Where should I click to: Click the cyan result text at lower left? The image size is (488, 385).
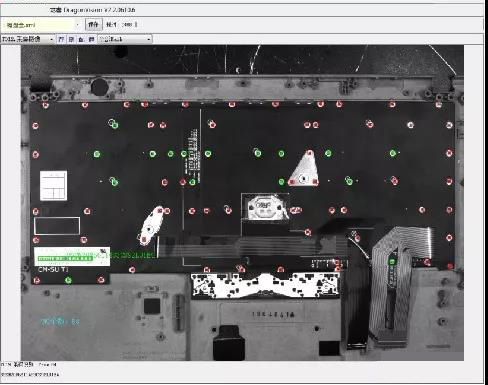[60, 322]
